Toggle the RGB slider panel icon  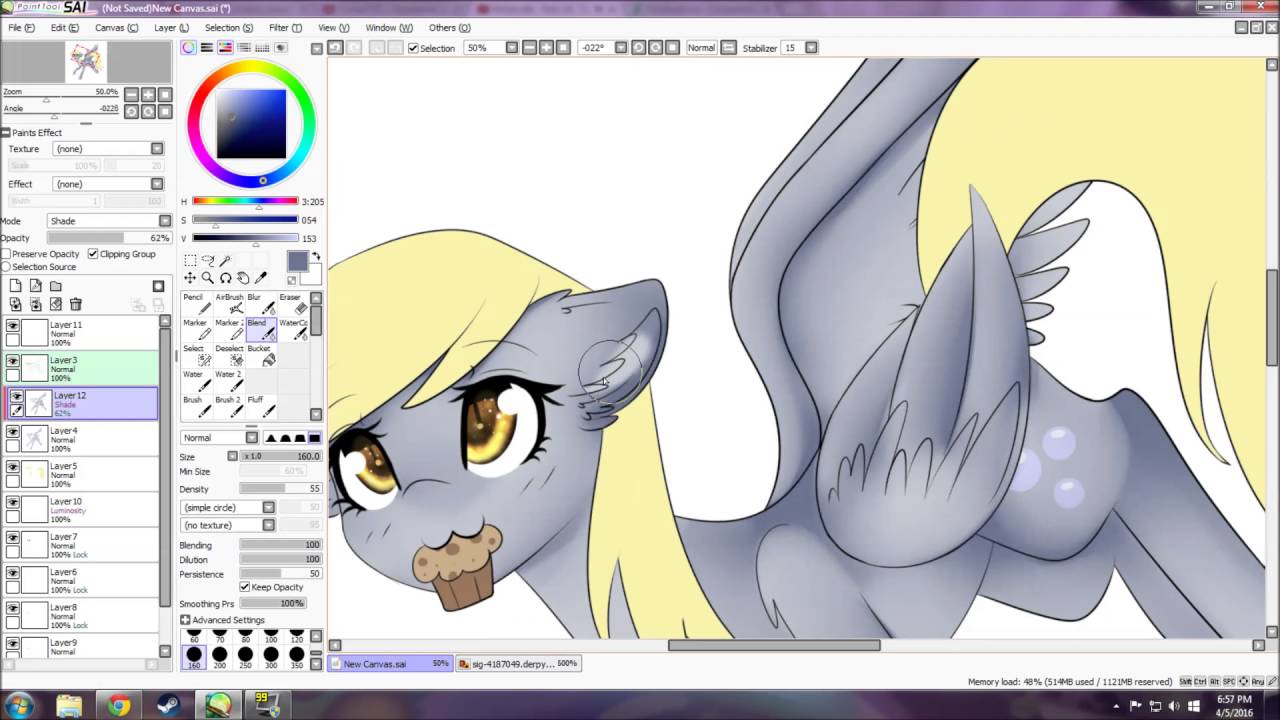pos(206,48)
